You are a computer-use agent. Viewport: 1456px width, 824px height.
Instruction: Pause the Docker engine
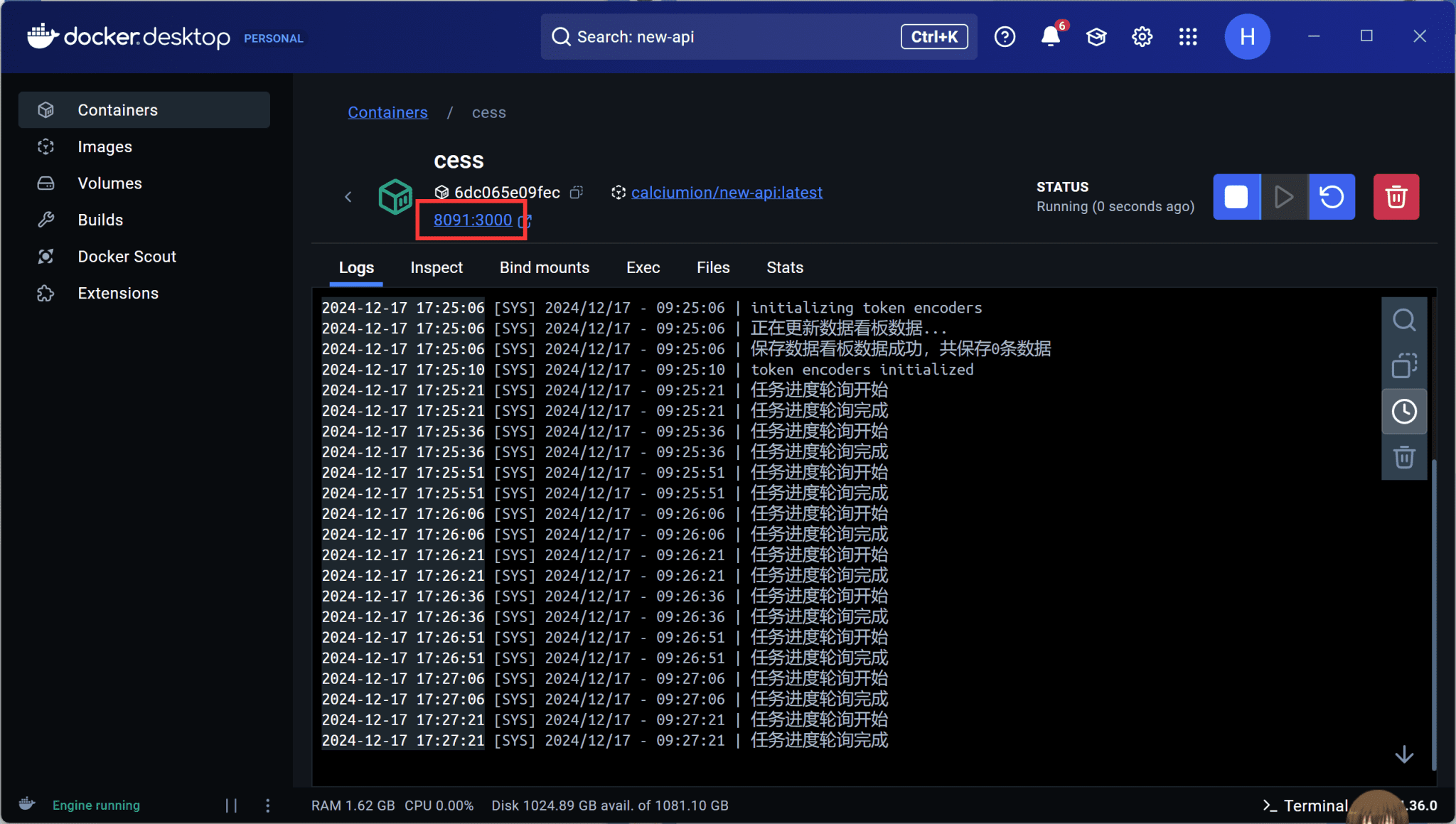tap(232, 805)
